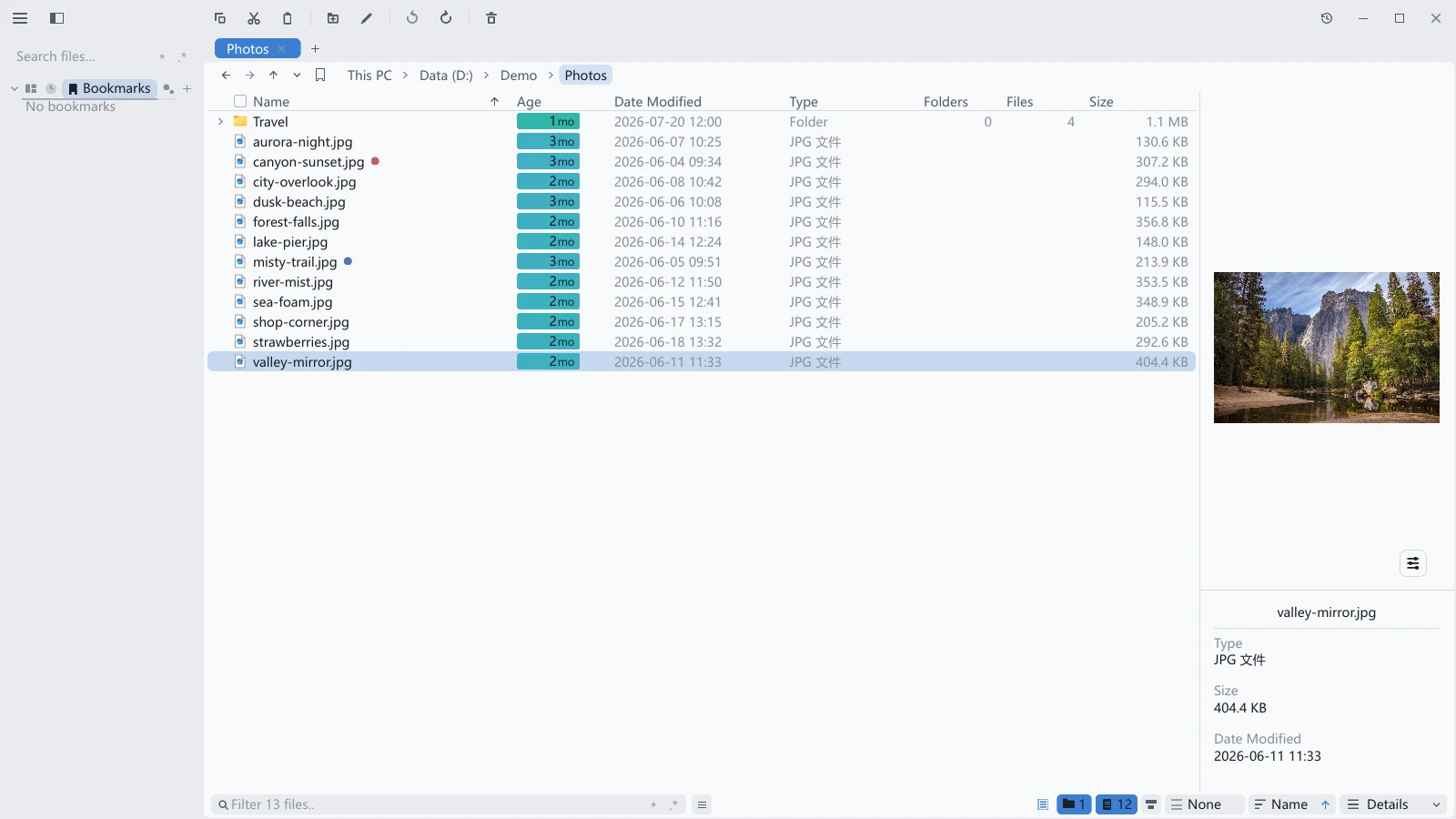Click the Redo toolbar icon
This screenshot has width=1456, height=819.
446,18
